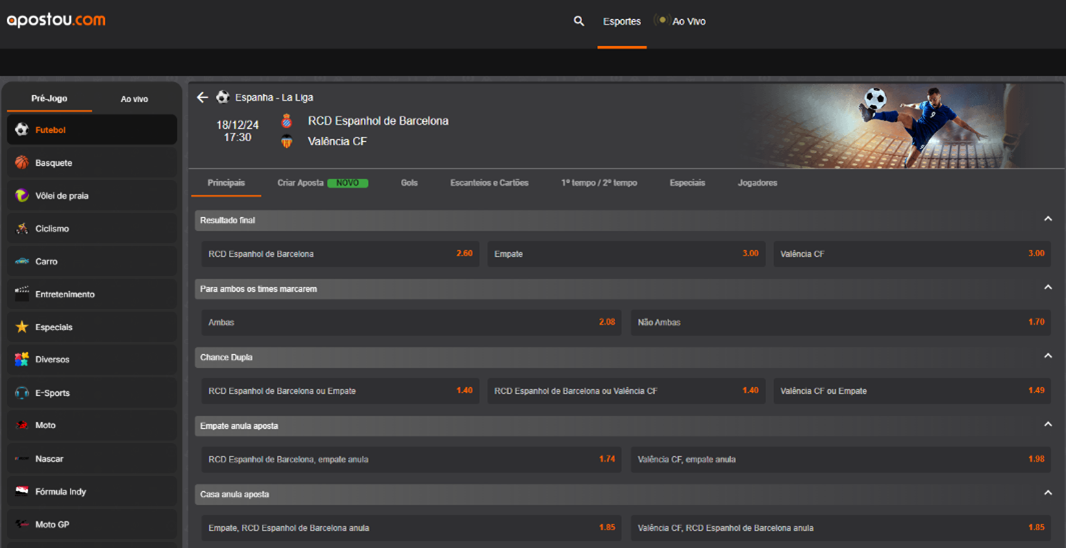
Task: Select Valência CF final result odds
Action: click(x=911, y=254)
